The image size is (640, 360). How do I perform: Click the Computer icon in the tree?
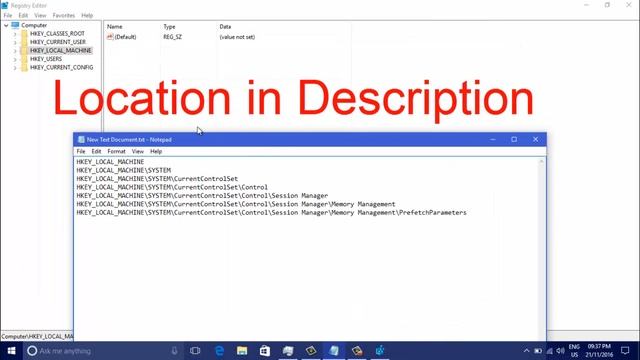click(15, 25)
